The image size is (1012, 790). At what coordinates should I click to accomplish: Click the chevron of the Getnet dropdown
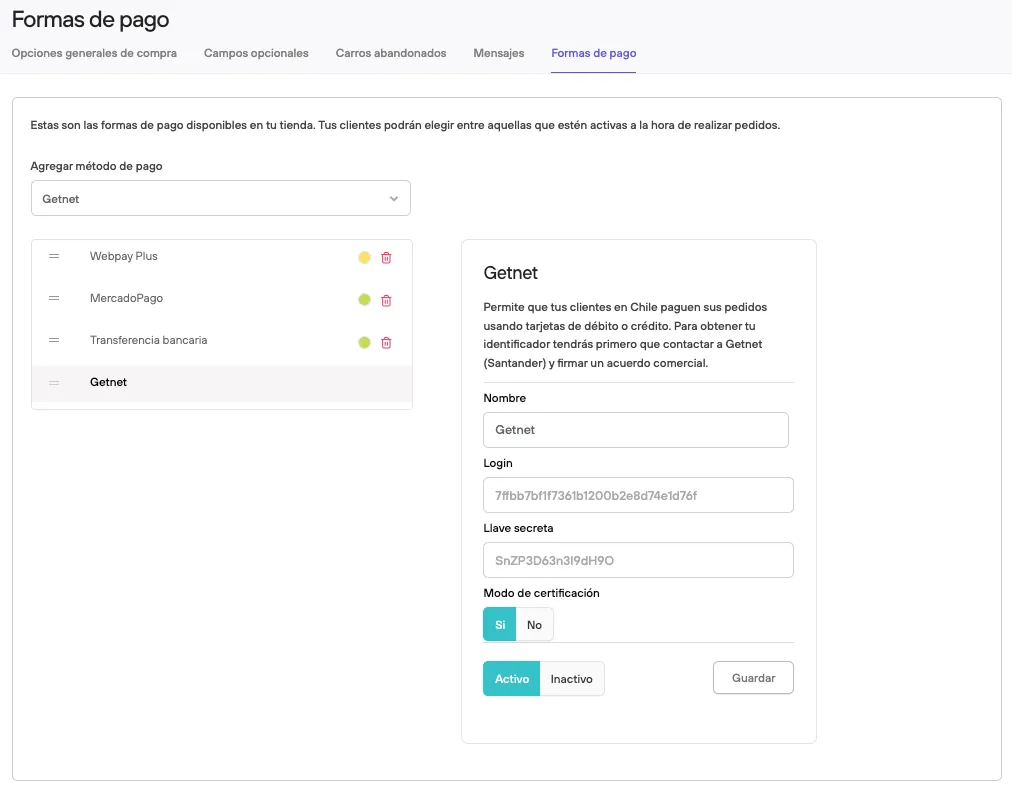pyautogui.click(x=394, y=199)
